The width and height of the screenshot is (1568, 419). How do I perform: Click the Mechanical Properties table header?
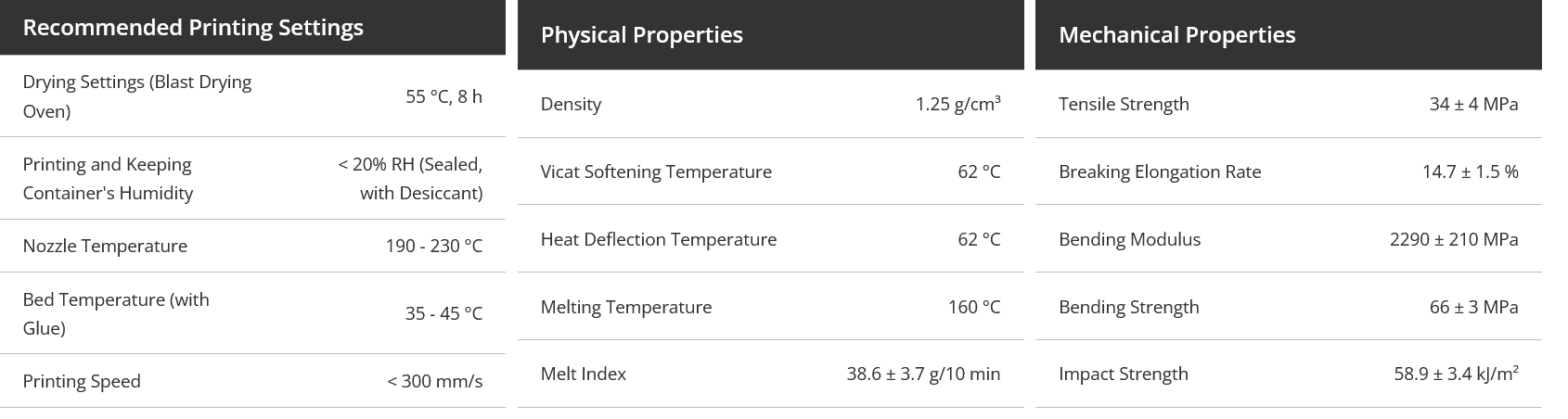[1176, 35]
